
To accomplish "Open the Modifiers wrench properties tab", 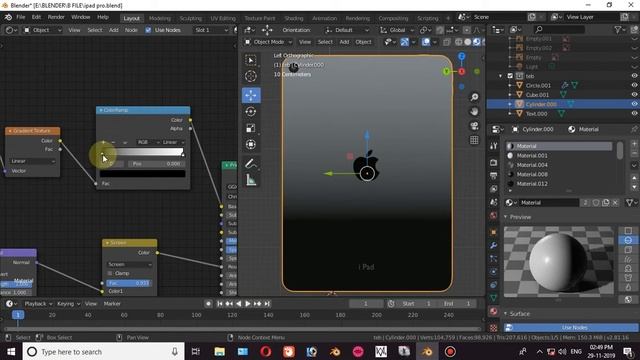I will tap(493, 245).
